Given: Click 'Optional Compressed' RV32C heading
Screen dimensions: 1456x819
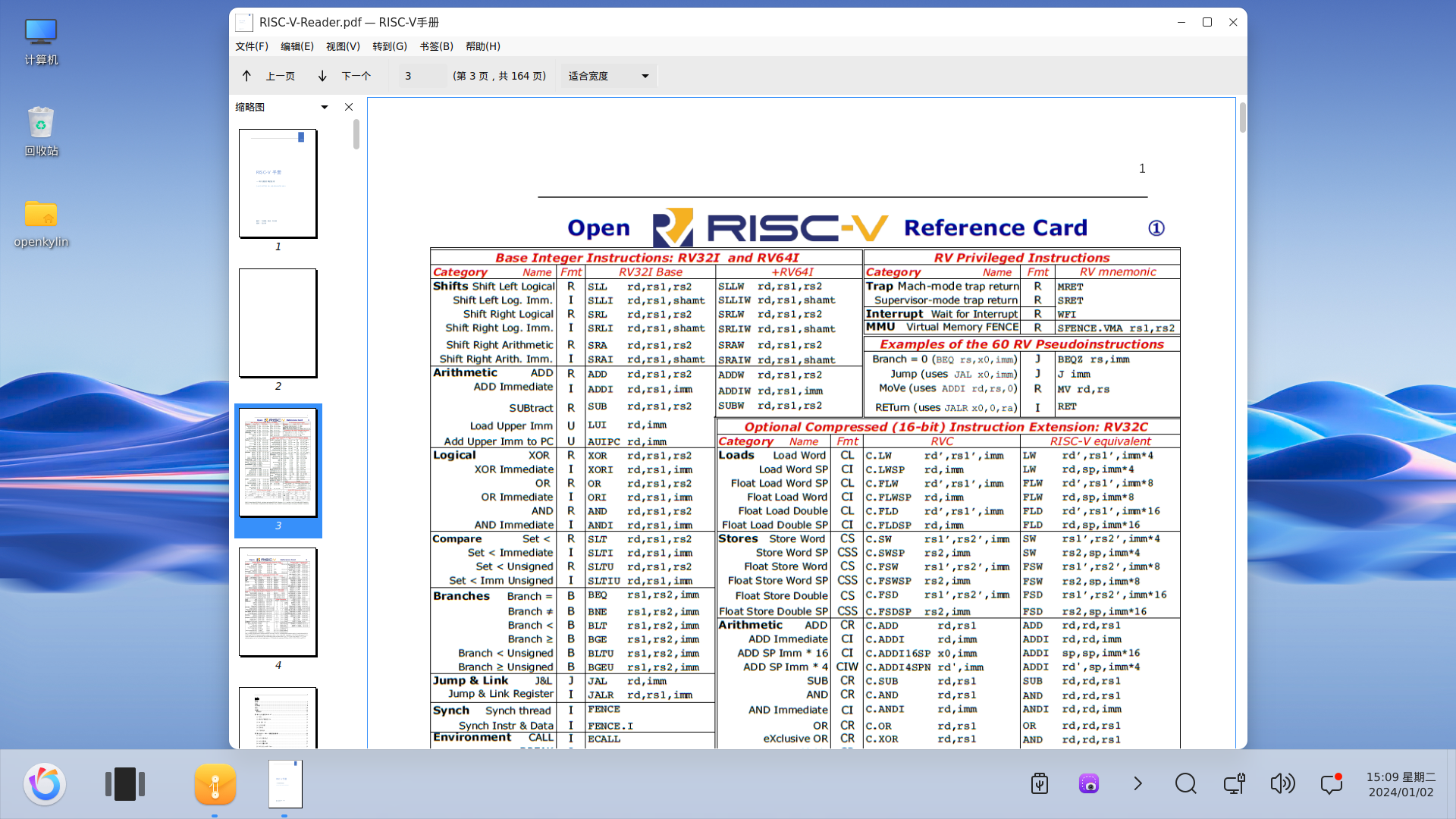Looking at the screenshot, I should click(x=946, y=427).
